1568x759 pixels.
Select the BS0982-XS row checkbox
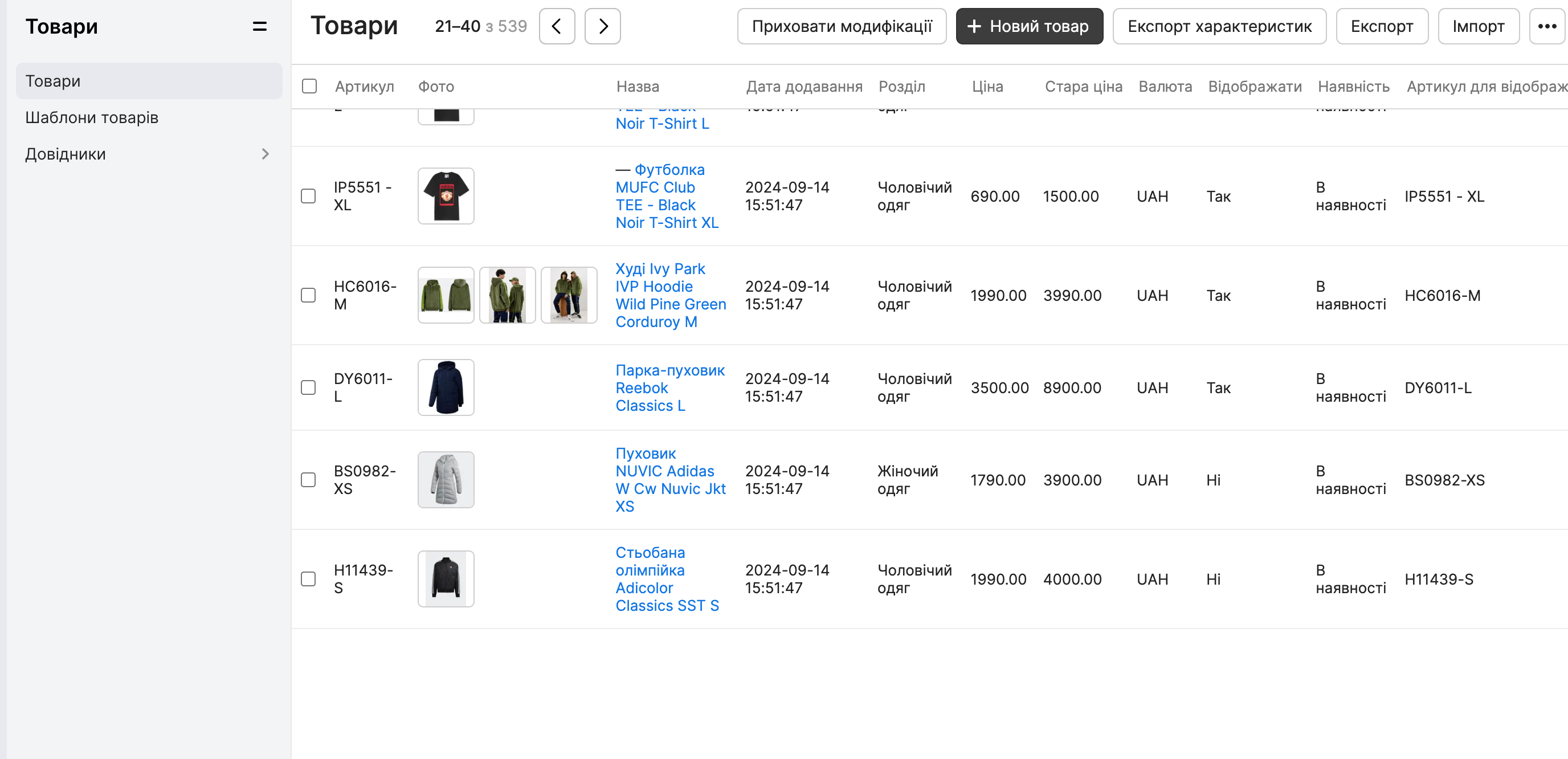(x=309, y=480)
